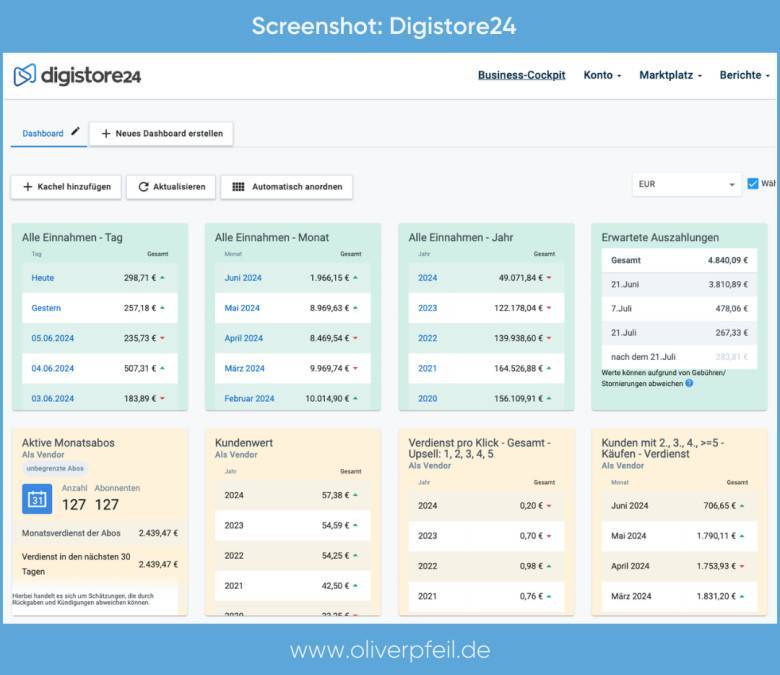Click the Kundenwert tile title

[244, 443]
